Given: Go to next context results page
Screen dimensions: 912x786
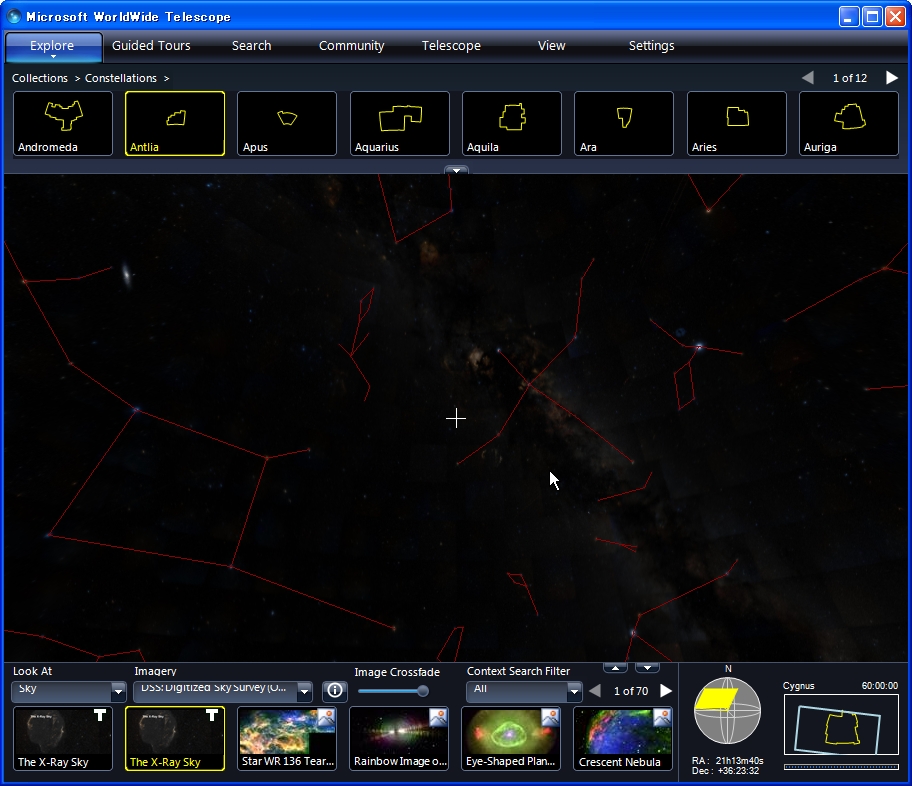Looking at the screenshot, I should [x=666, y=691].
